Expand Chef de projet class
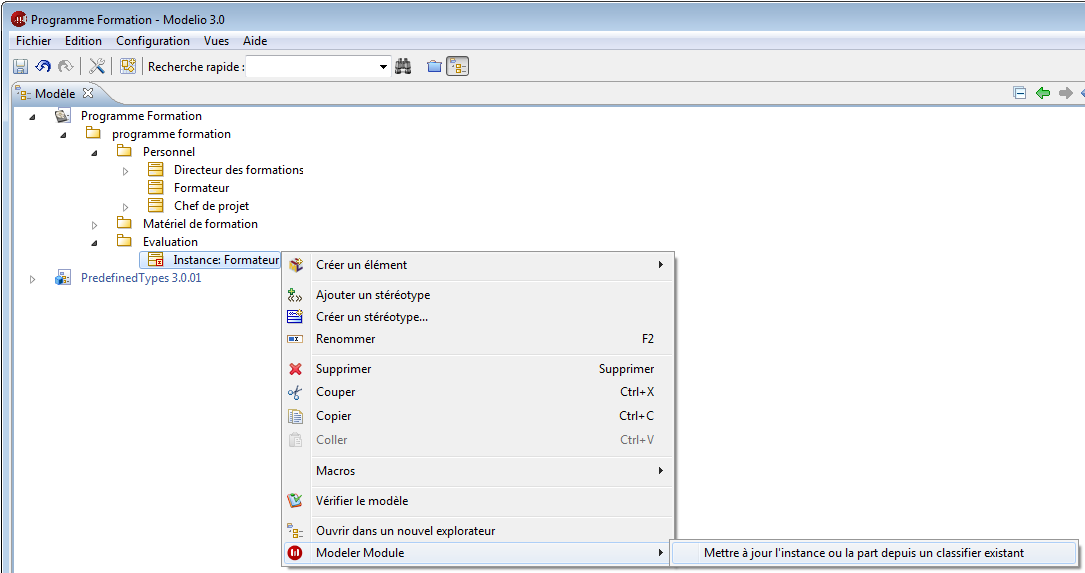1085x573 pixels. (125, 207)
